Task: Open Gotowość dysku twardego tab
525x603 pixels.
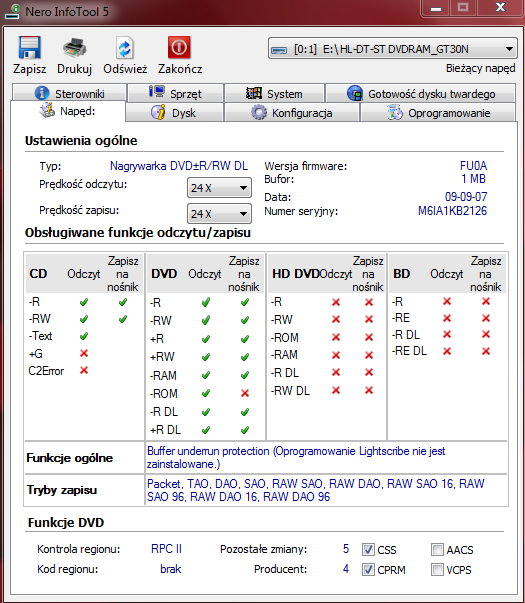Action: click(420, 93)
